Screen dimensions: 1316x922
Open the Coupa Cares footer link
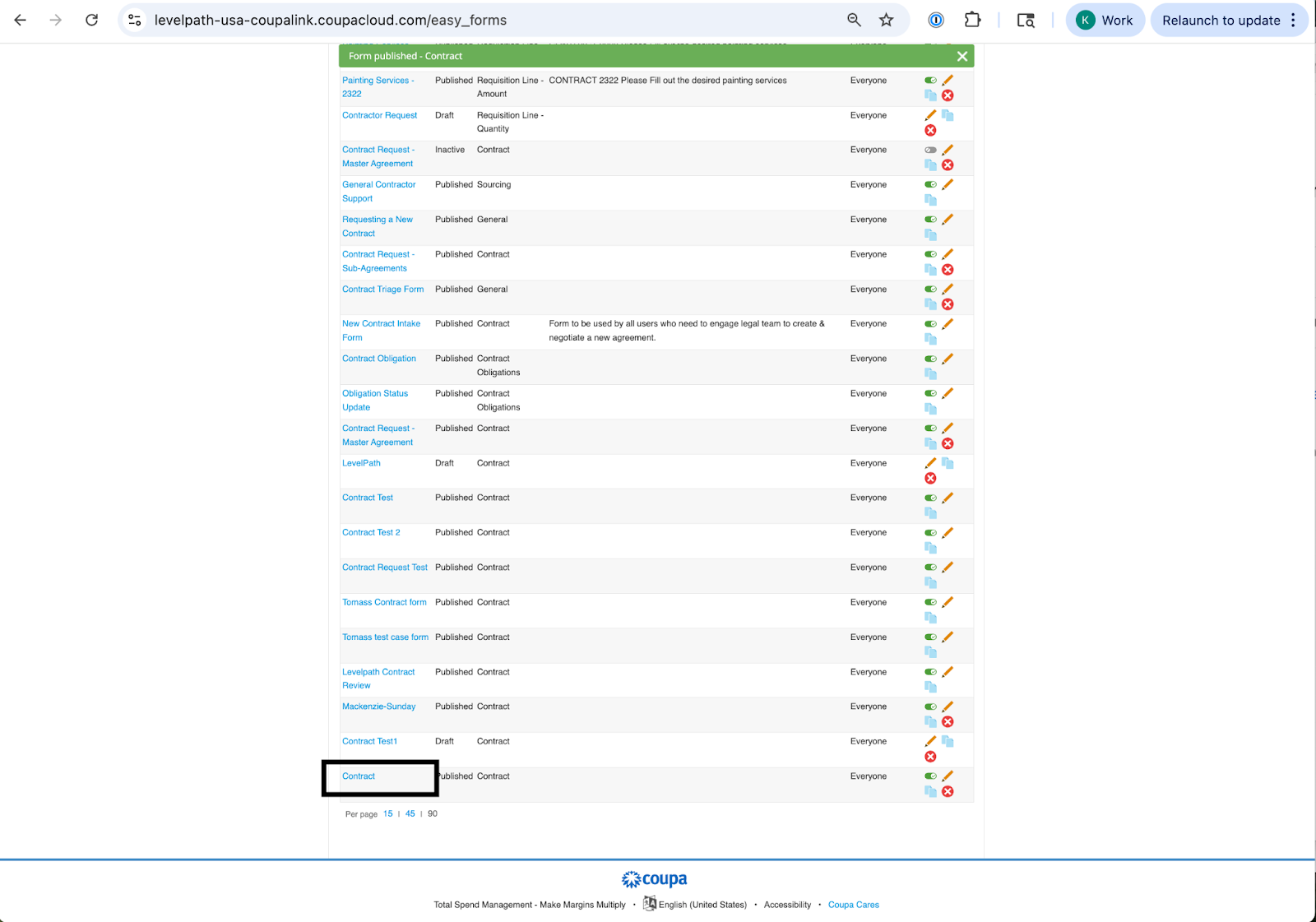(853, 905)
